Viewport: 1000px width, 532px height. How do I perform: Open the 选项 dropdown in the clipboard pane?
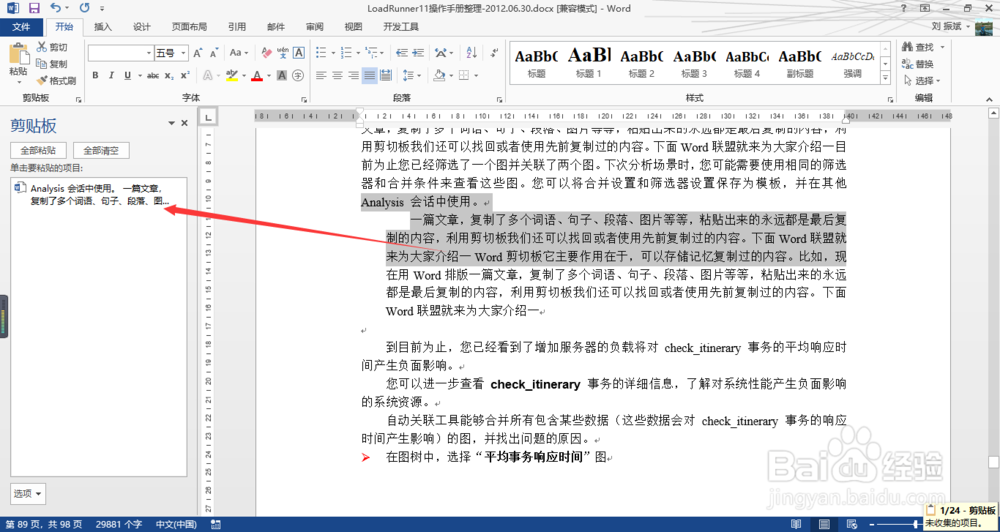pos(29,494)
